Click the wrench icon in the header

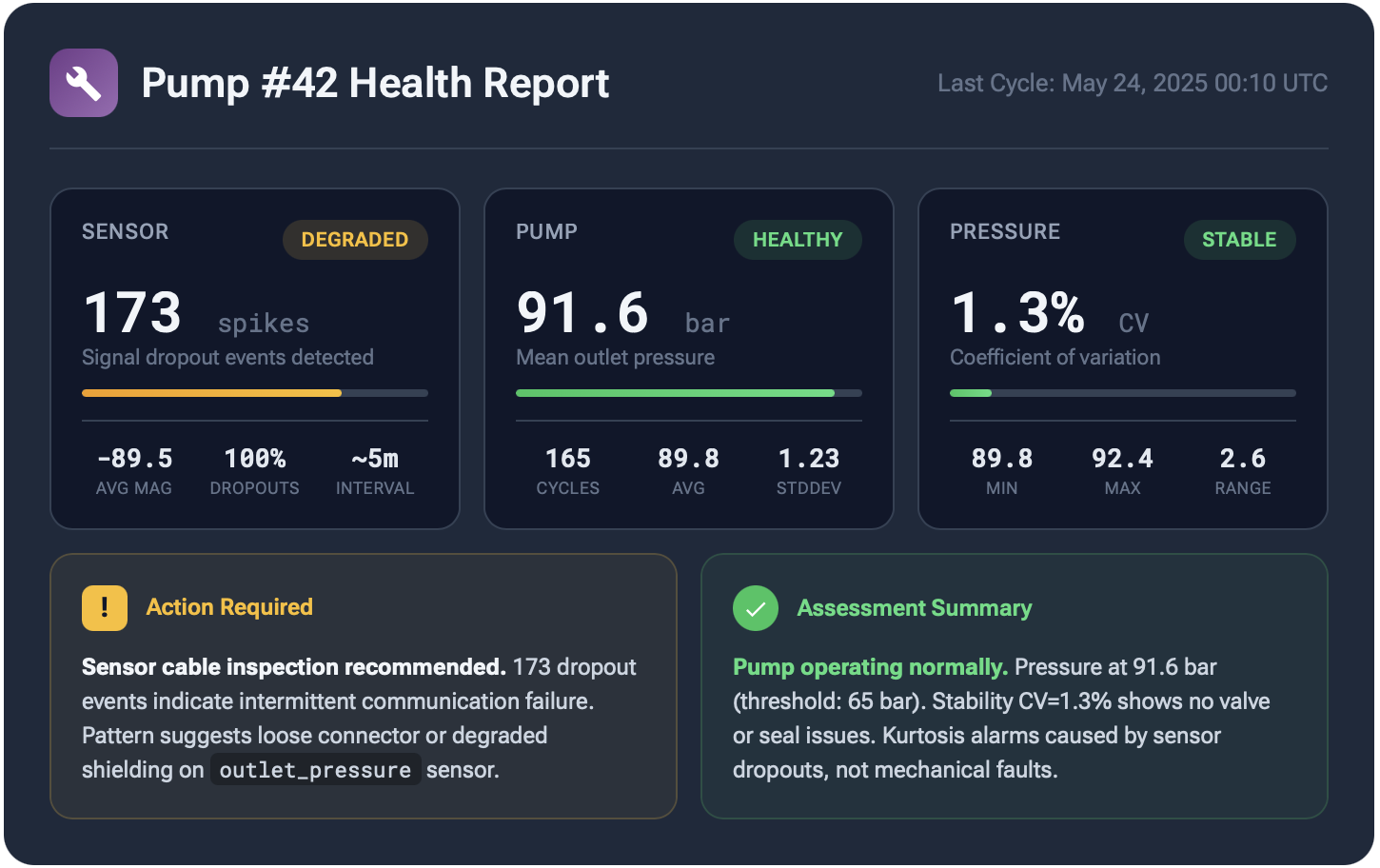pyautogui.click(x=83, y=82)
